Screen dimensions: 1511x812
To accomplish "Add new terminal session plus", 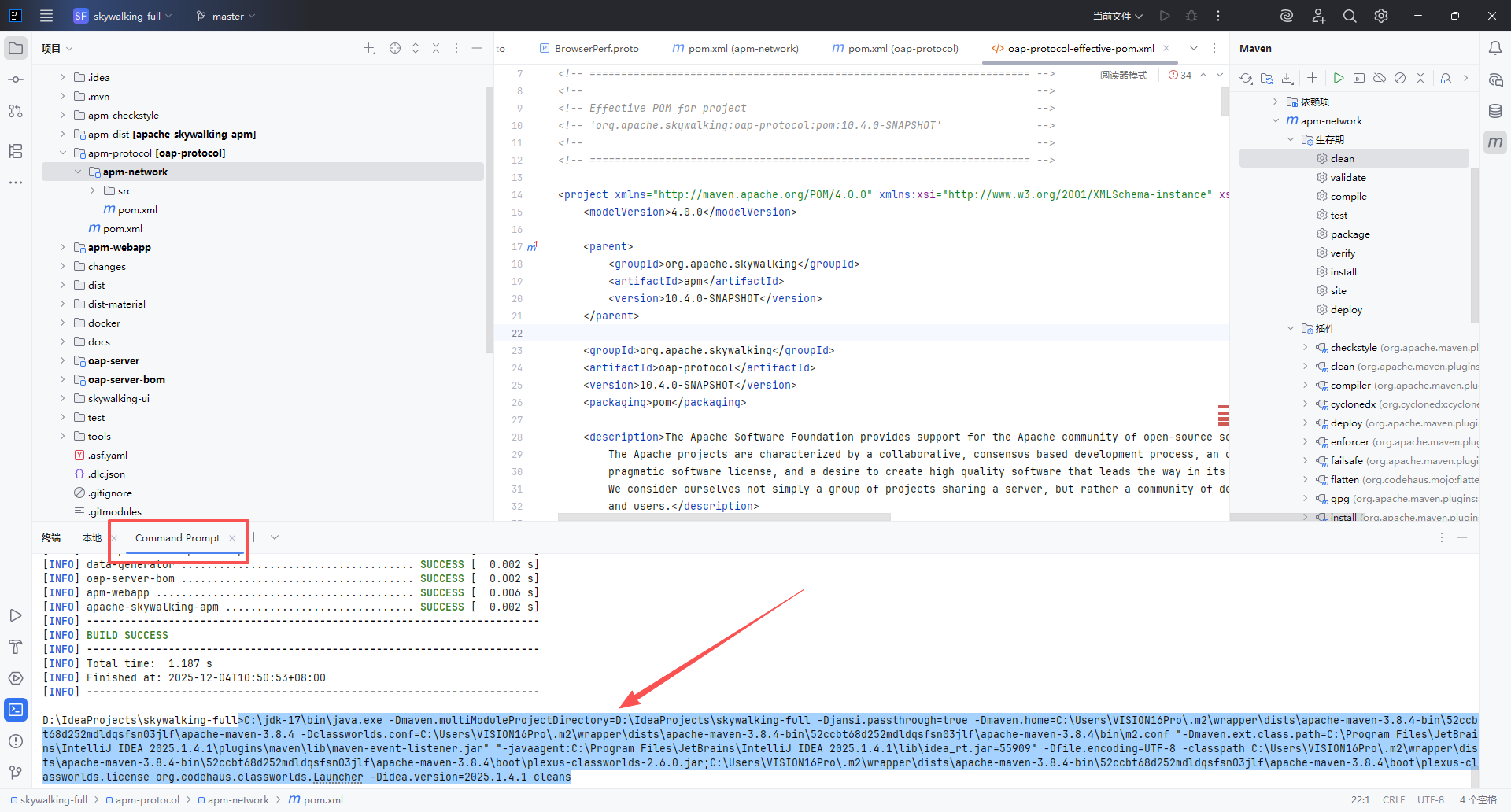I will (x=253, y=537).
